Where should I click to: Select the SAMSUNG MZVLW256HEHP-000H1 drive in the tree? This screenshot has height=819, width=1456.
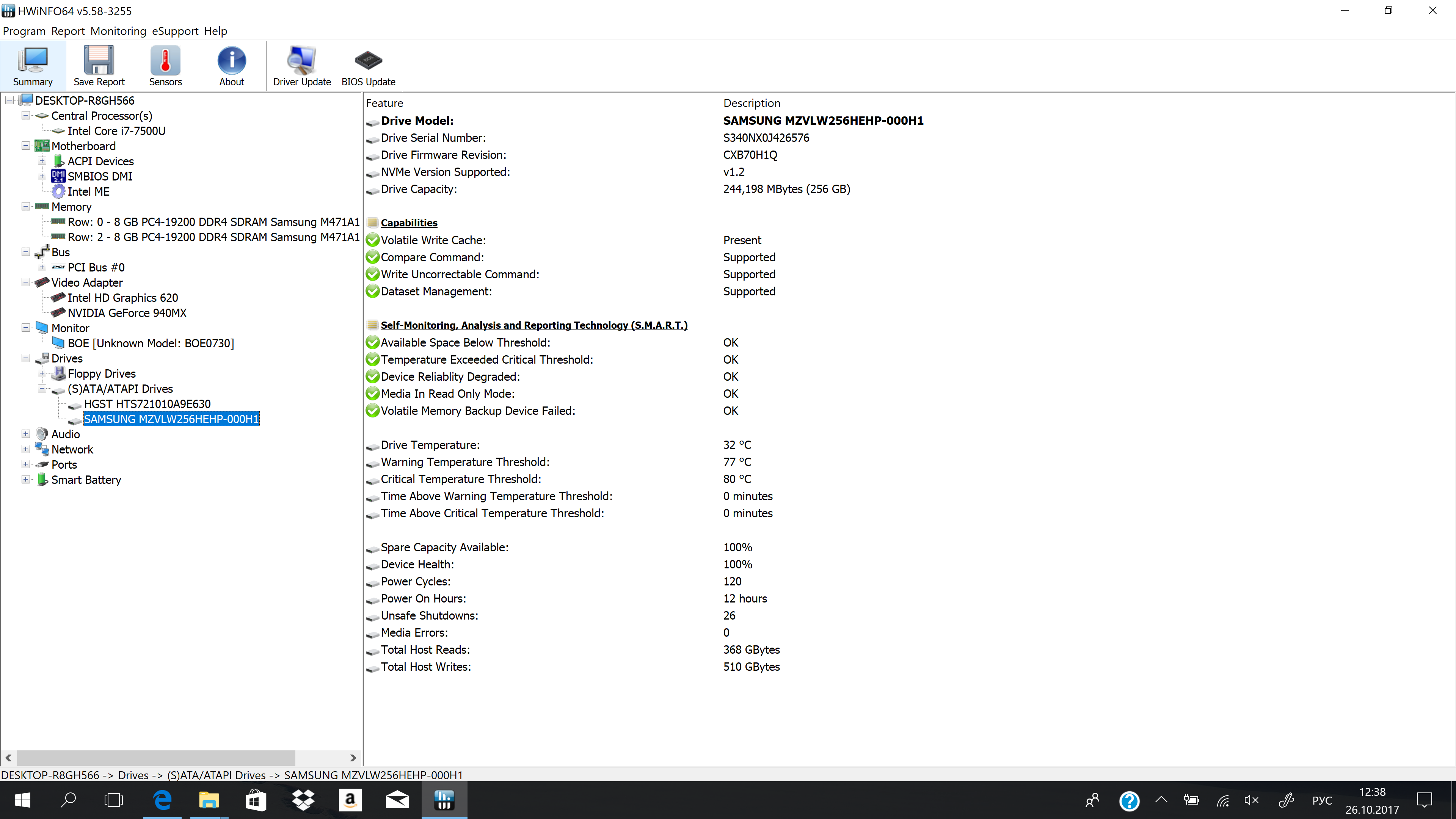pyautogui.click(x=171, y=419)
